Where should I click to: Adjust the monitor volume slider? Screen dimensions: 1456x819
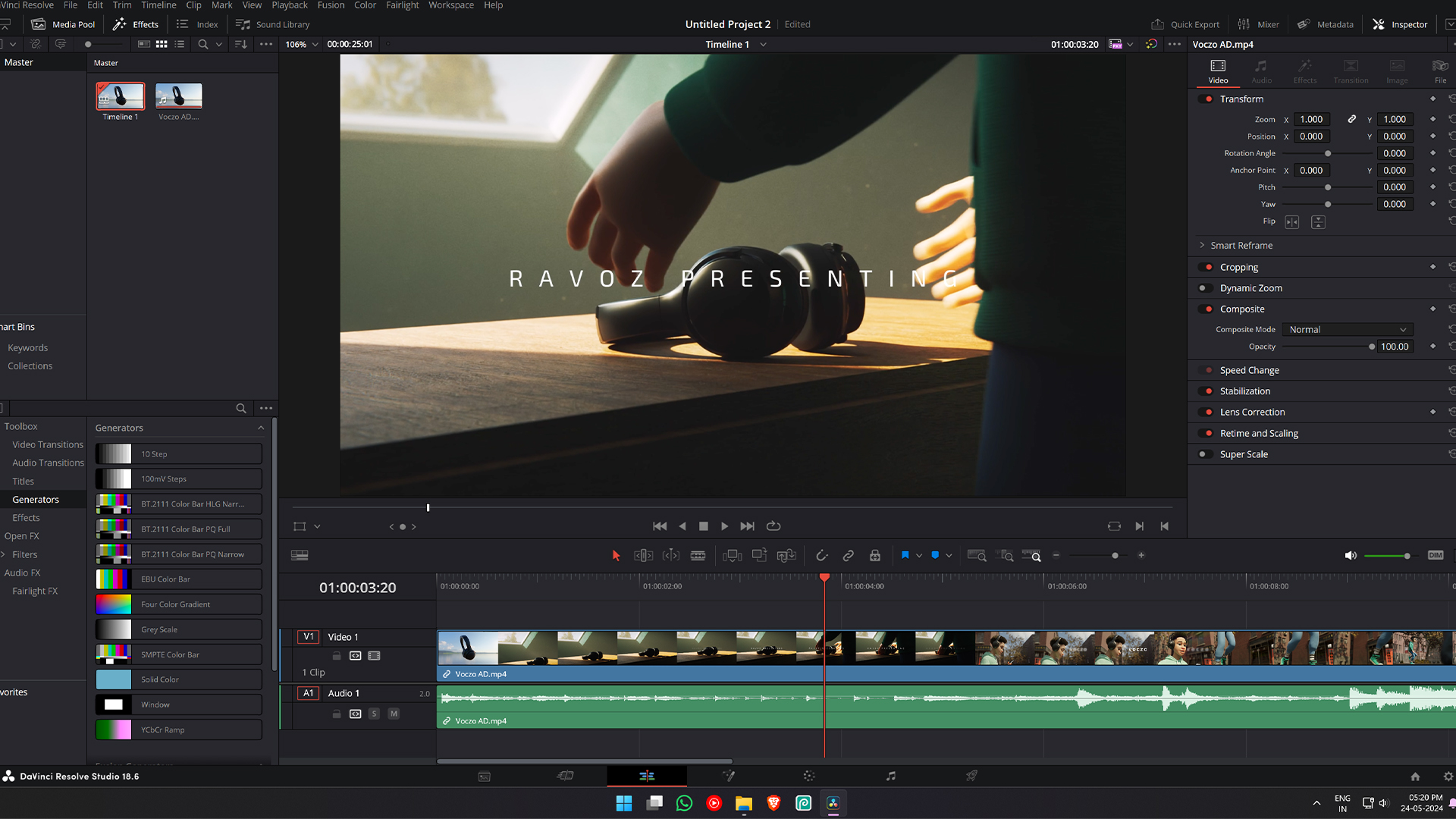1407,556
